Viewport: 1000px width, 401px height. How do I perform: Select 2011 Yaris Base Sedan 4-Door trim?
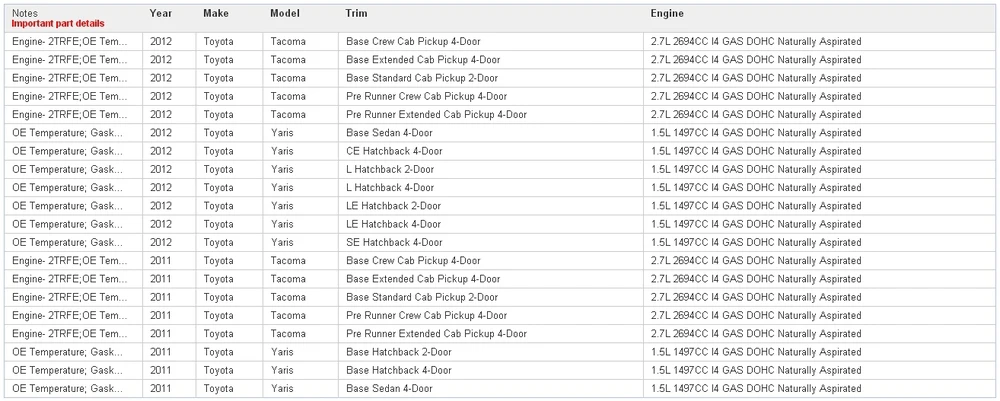point(389,388)
